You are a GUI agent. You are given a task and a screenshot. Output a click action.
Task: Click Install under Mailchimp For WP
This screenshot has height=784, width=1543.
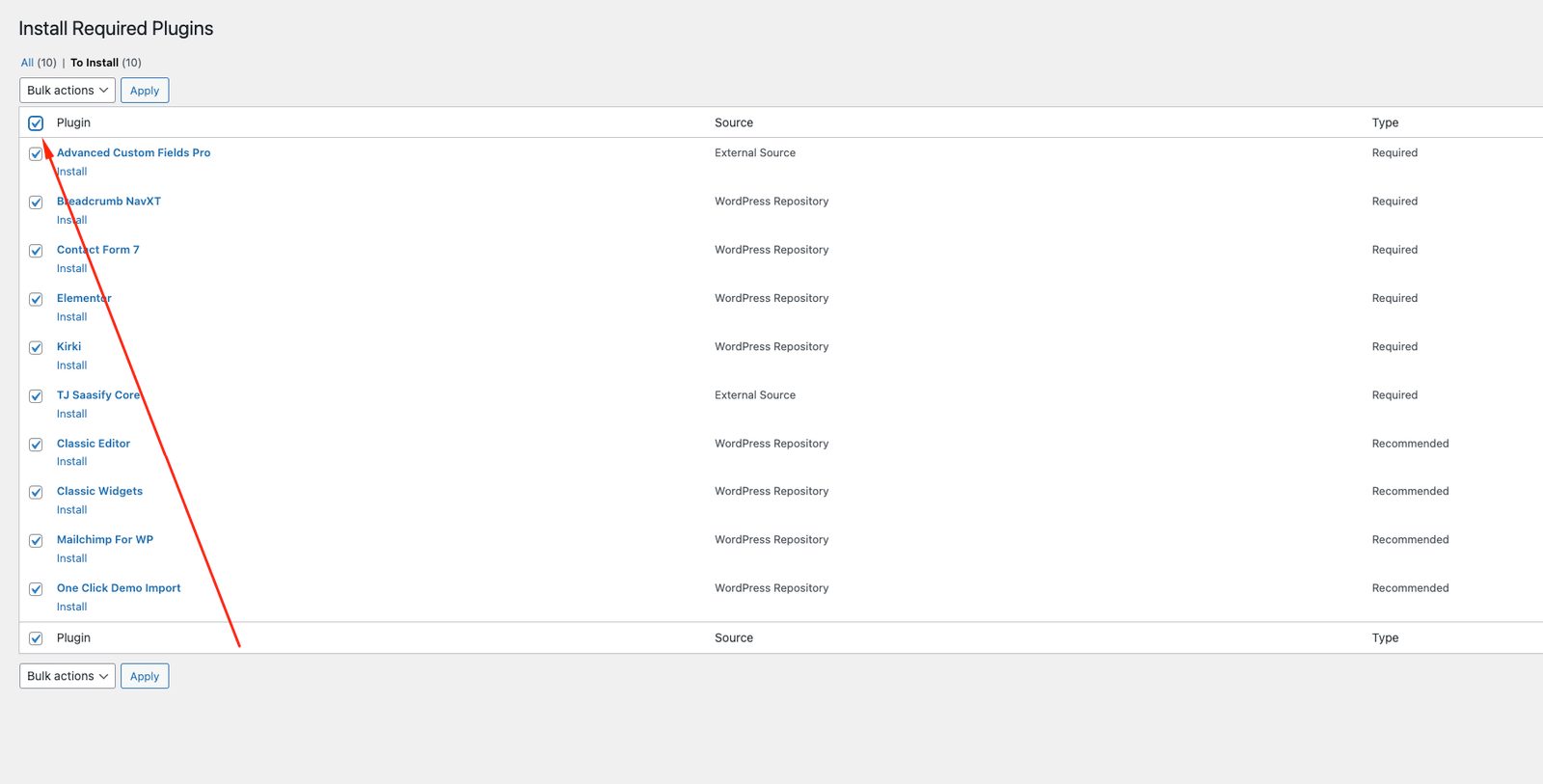[71, 558]
